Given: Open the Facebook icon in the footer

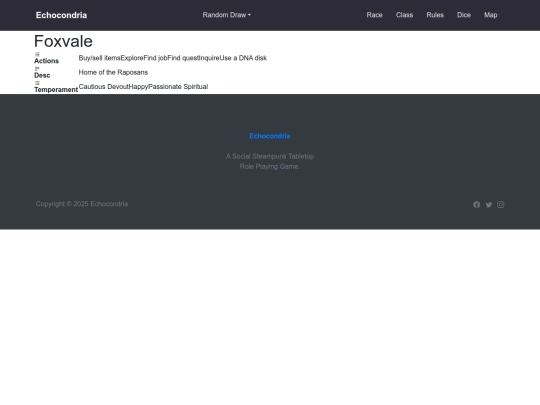Looking at the screenshot, I should point(476,205).
